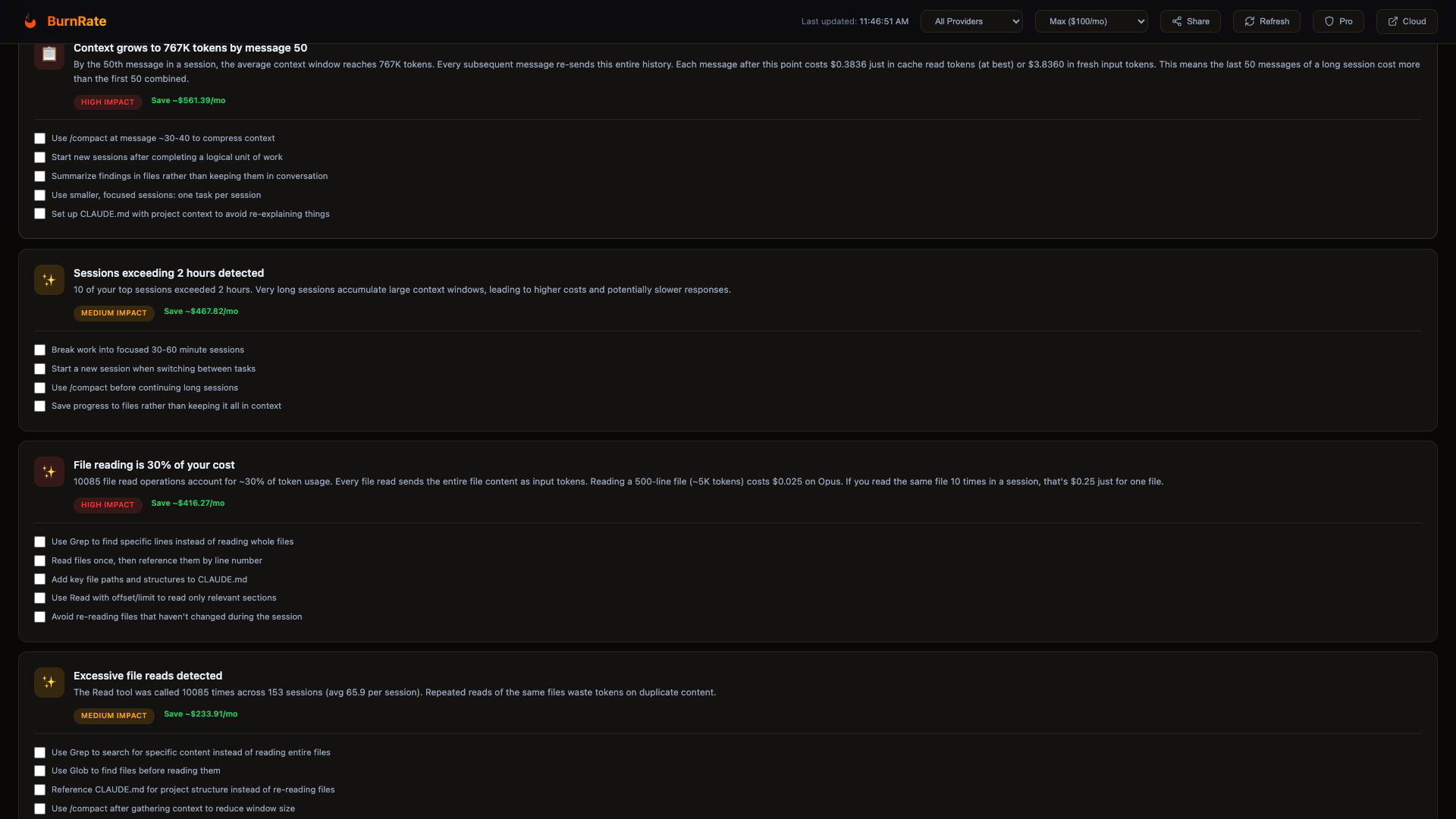Open the Cloud external link icon
The height and width of the screenshot is (819, 1456).
pos(1393,21)
